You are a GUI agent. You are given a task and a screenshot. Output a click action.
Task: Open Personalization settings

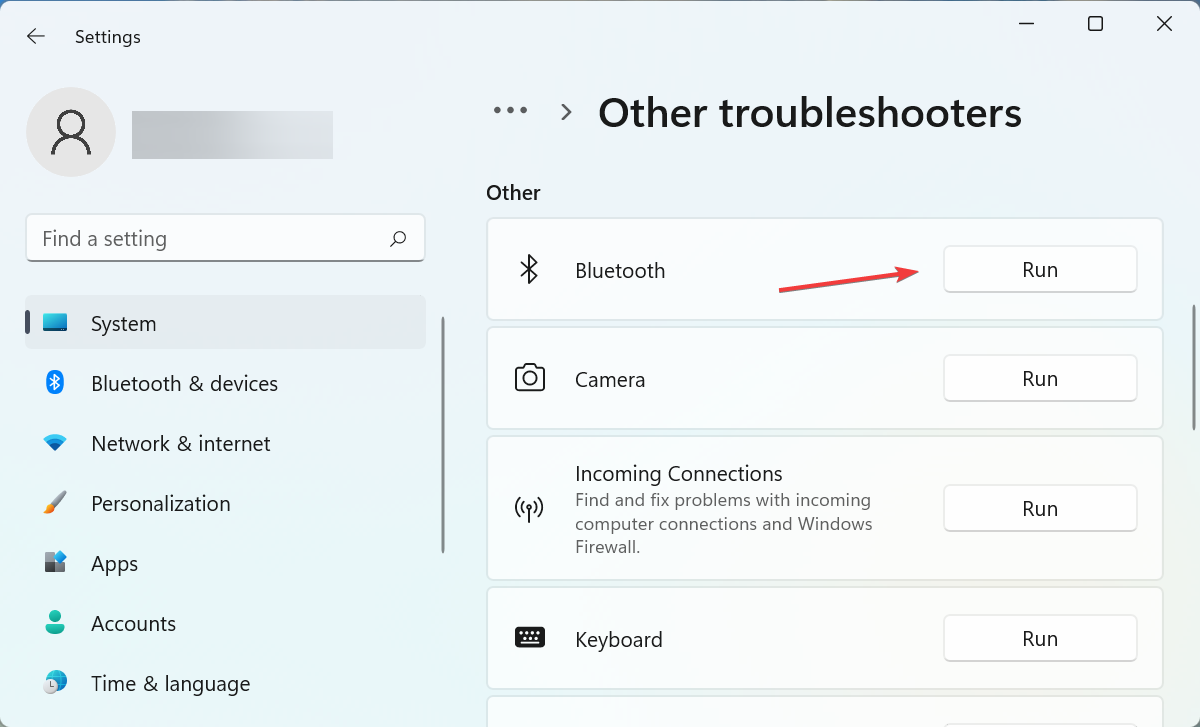point(160,503)
